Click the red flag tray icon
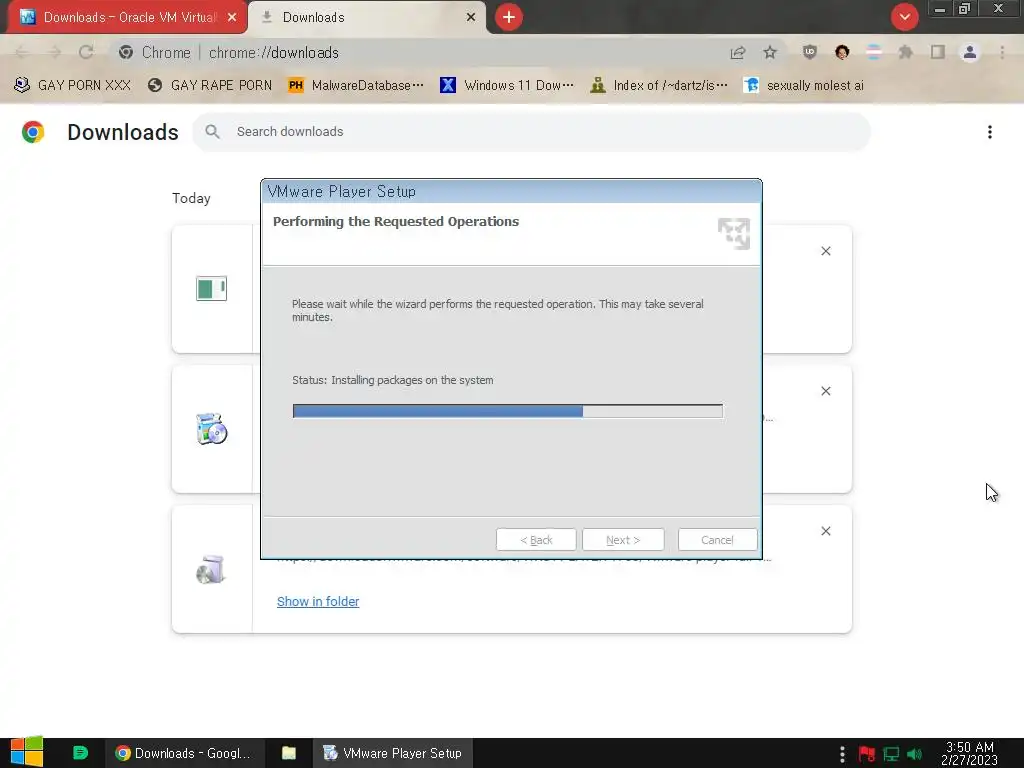Viewport: 1024px width, 768px height. [867, 754]
